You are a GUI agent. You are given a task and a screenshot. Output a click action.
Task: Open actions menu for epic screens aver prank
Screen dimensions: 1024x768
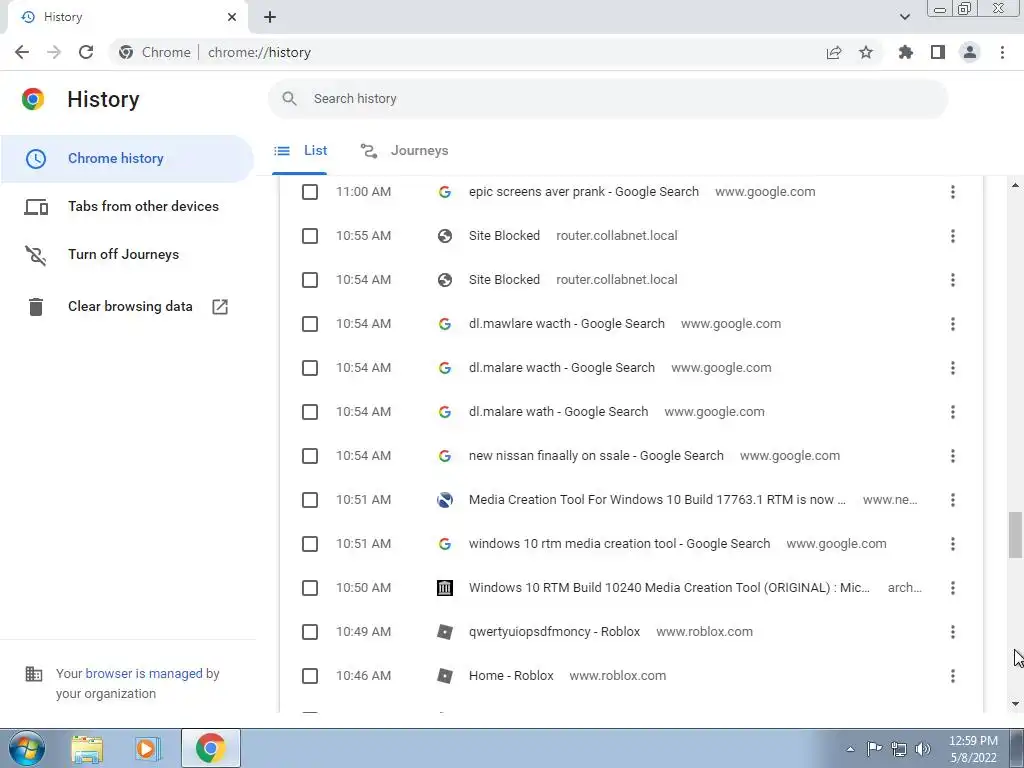[x=953, y=192]
